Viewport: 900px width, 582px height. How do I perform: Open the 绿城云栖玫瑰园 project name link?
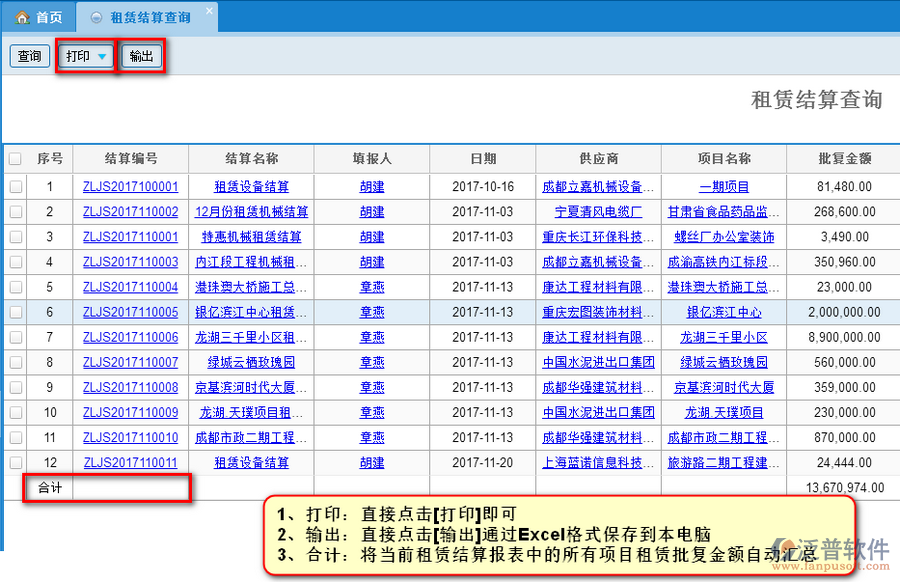(x=724, y=362)
